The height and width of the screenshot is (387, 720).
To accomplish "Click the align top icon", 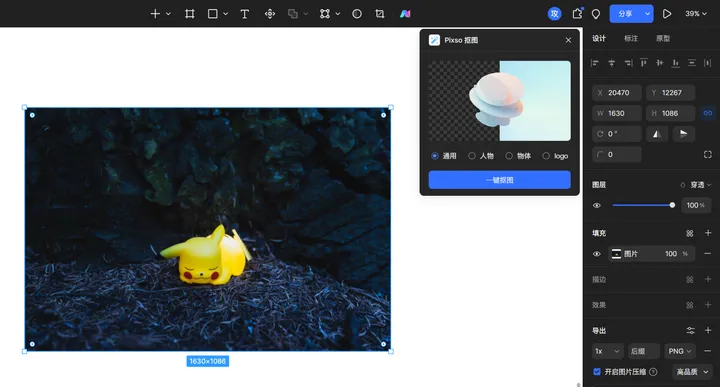I will click(x=643, y=63).
